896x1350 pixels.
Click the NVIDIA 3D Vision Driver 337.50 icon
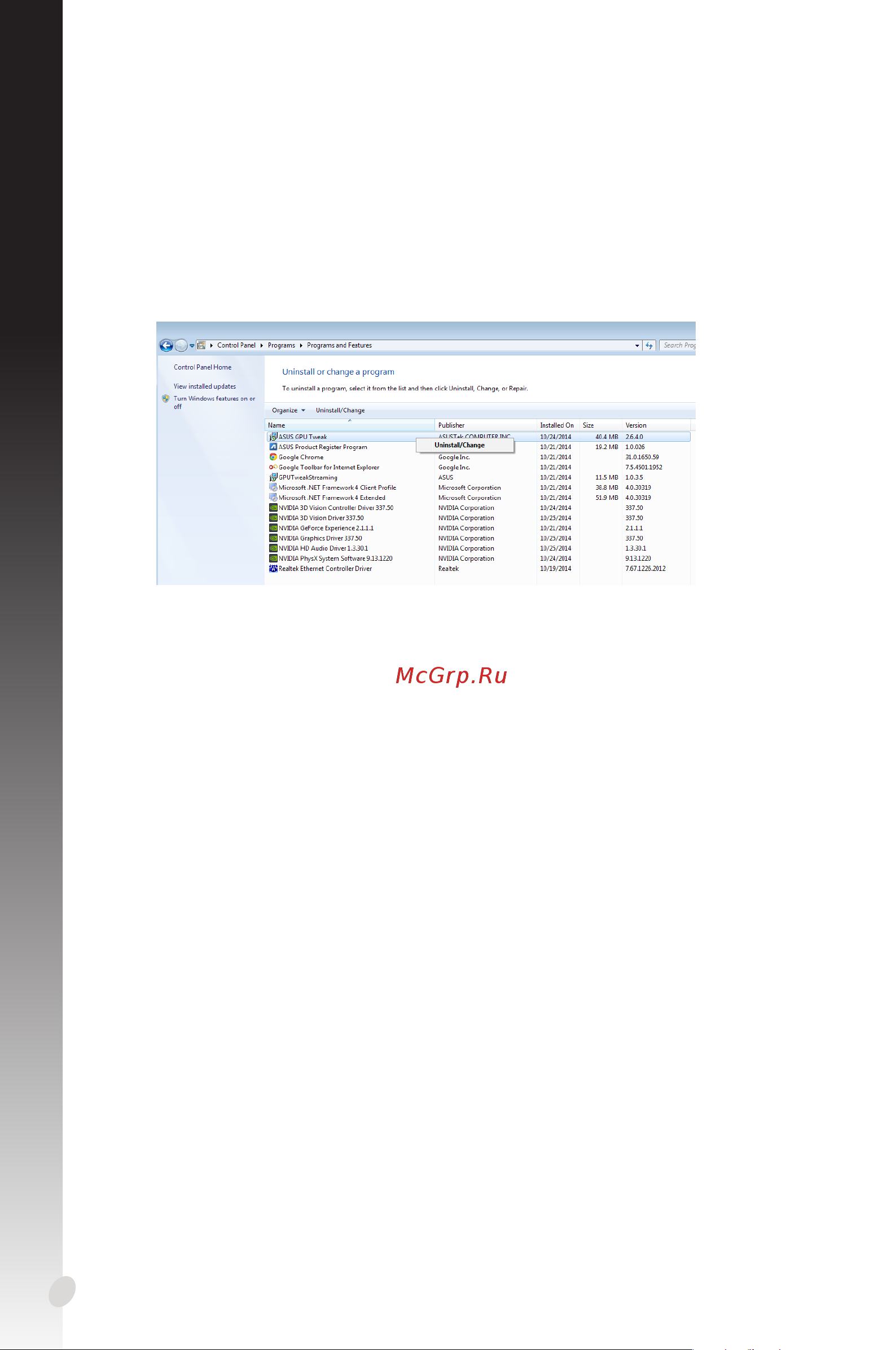pyautogui.click(x=273, y=518)
